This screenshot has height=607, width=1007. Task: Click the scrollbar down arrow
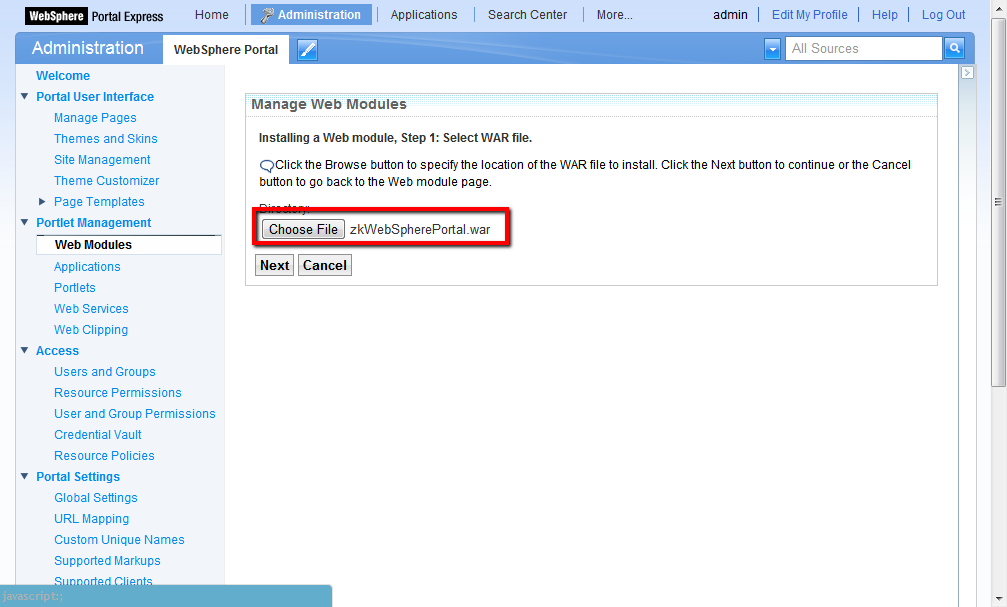click(x=998, y=599)
